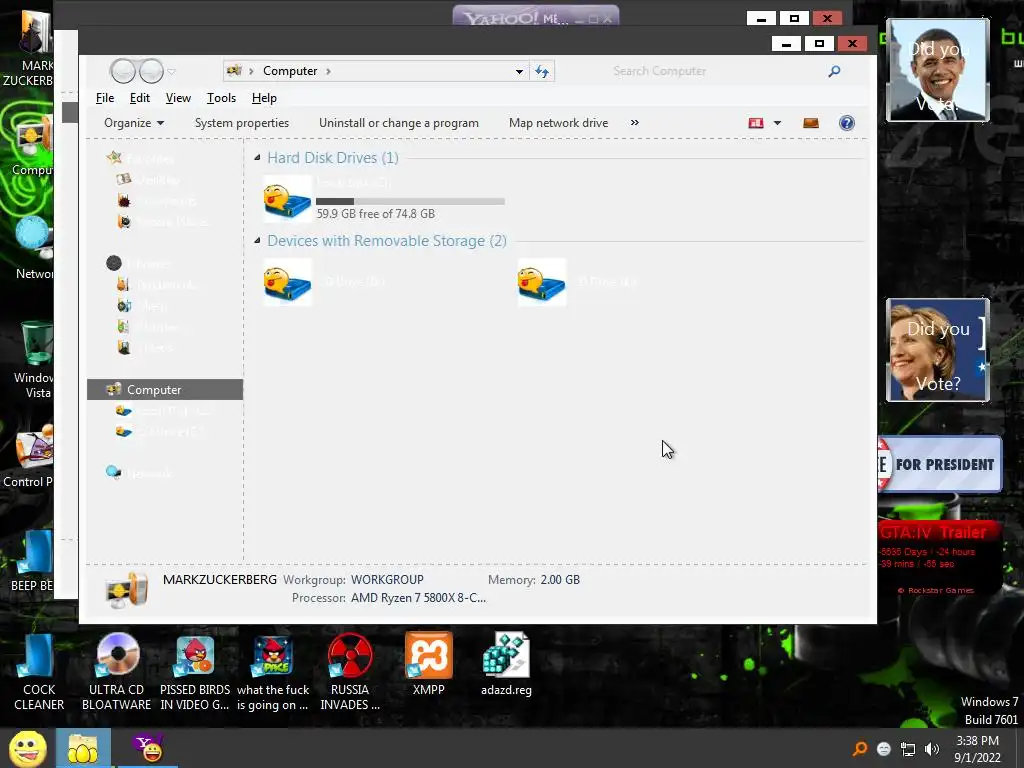The height and width of the screenshot is (768, 1024).
Task: Click the AMD Ryzen processor text
Action: pos(418,598)
